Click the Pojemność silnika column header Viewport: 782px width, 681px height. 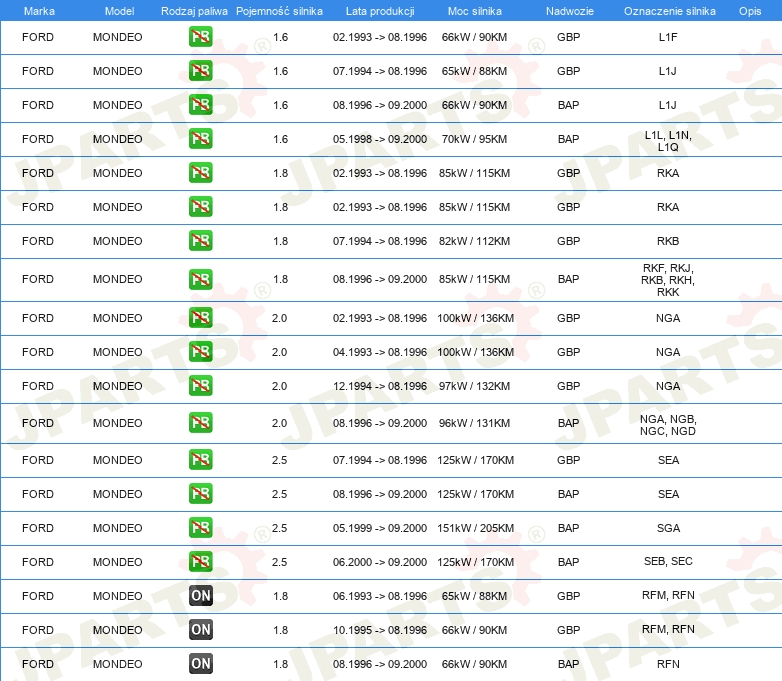(279, 11)
